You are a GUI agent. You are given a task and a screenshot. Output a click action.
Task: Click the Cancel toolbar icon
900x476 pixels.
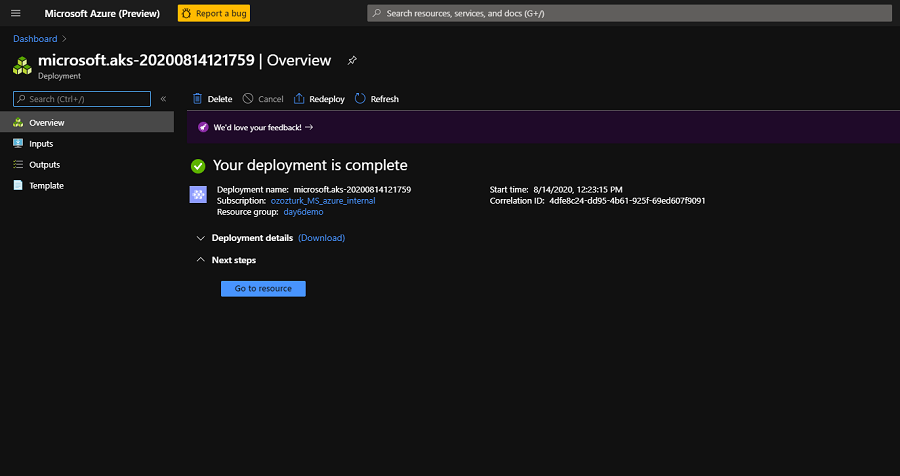coord(248,99)
